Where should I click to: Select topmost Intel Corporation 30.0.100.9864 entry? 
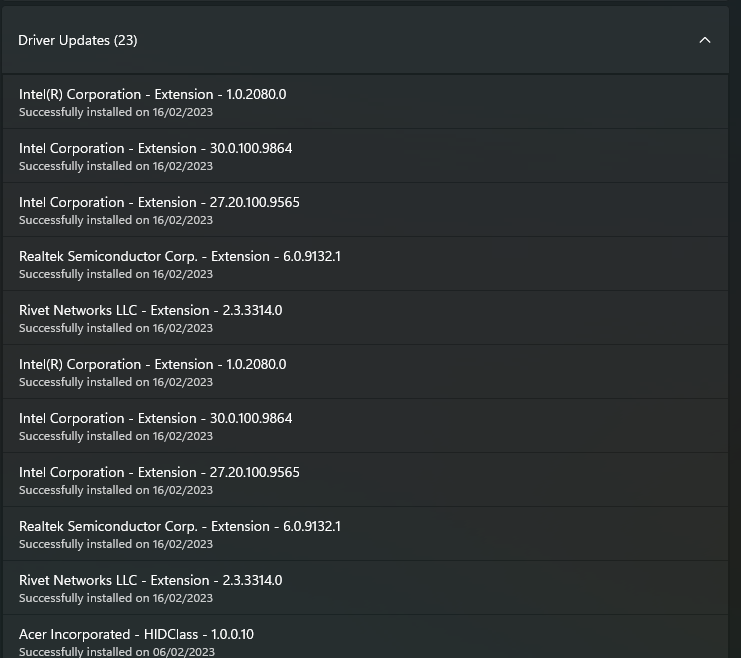click(365, 156)
